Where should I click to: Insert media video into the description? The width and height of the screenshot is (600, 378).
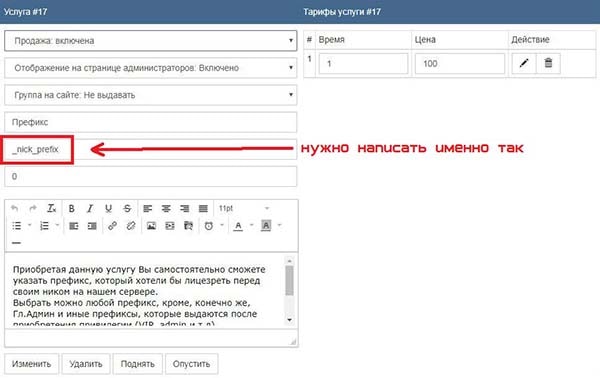coord(170,226)
